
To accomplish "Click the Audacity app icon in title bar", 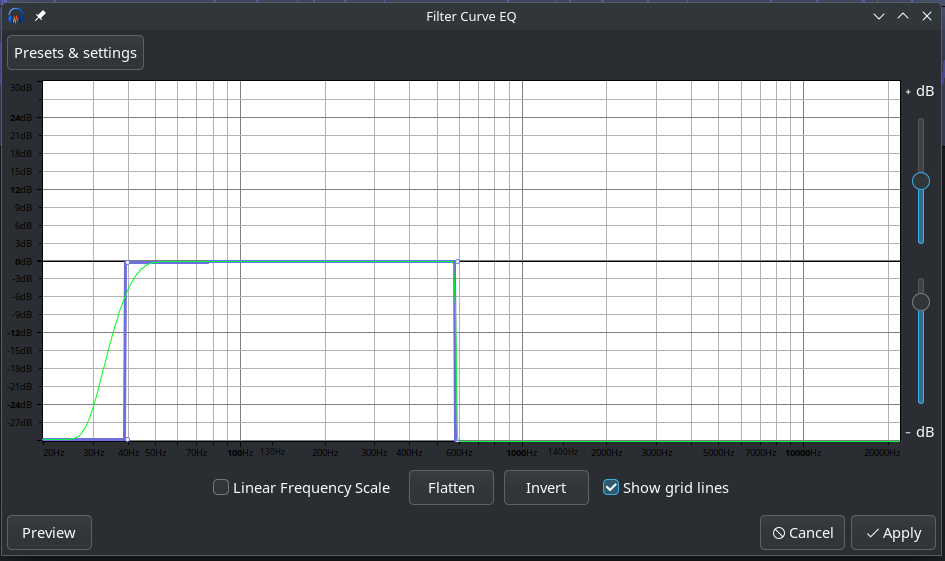I will (16, 16).
